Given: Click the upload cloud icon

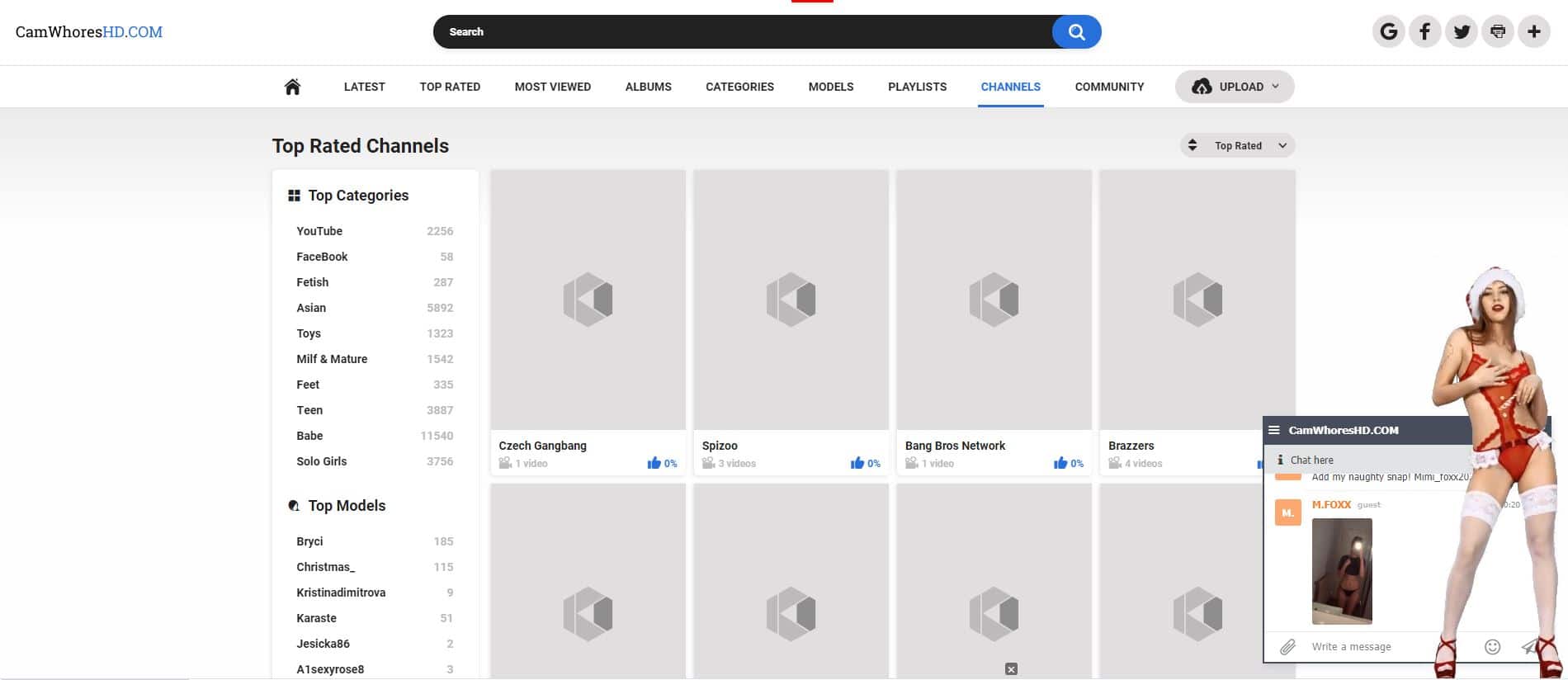Looking at the screenshot, I should [x=1202, y=87].
